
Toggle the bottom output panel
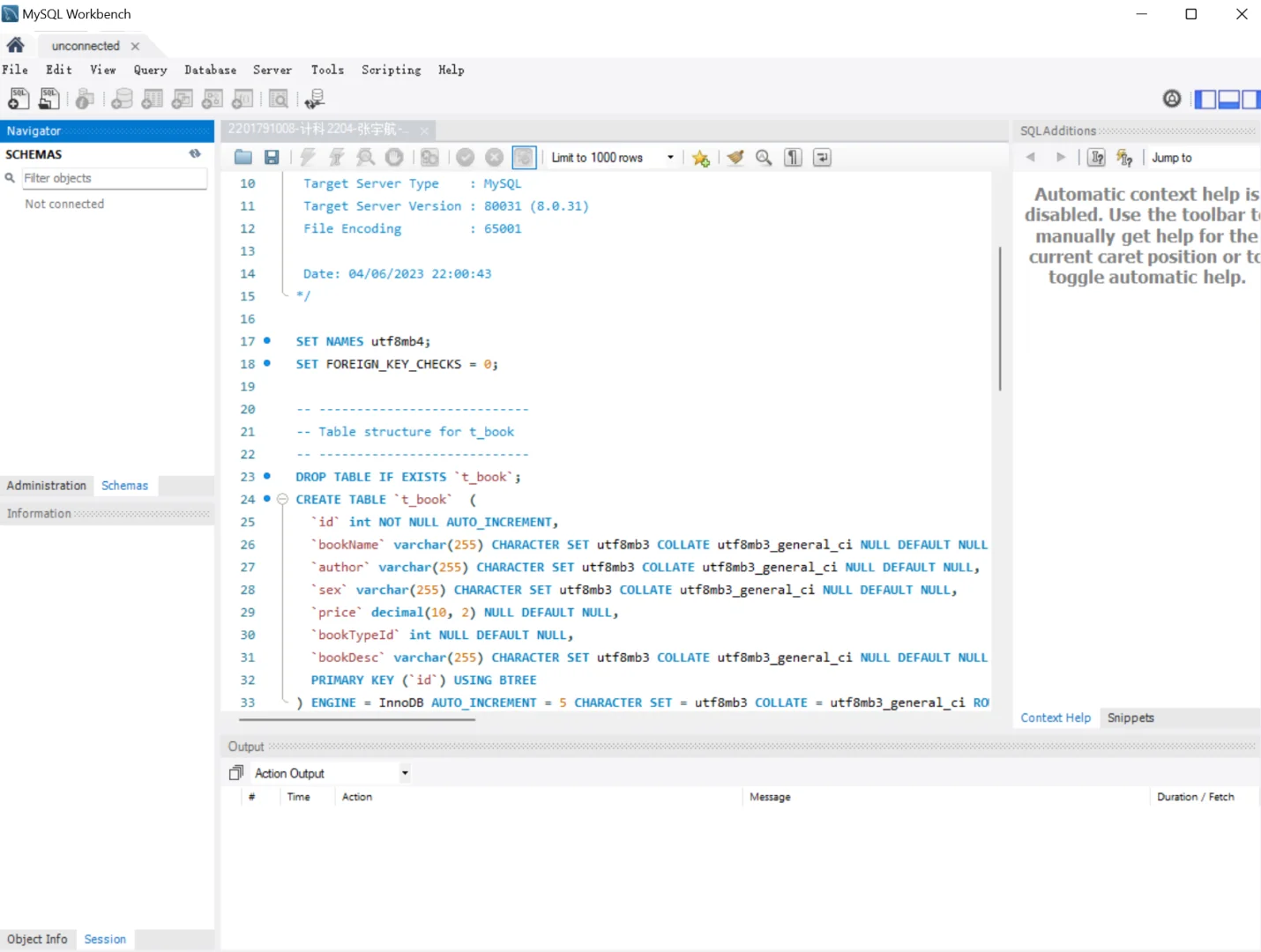[x=1228, y=99]
